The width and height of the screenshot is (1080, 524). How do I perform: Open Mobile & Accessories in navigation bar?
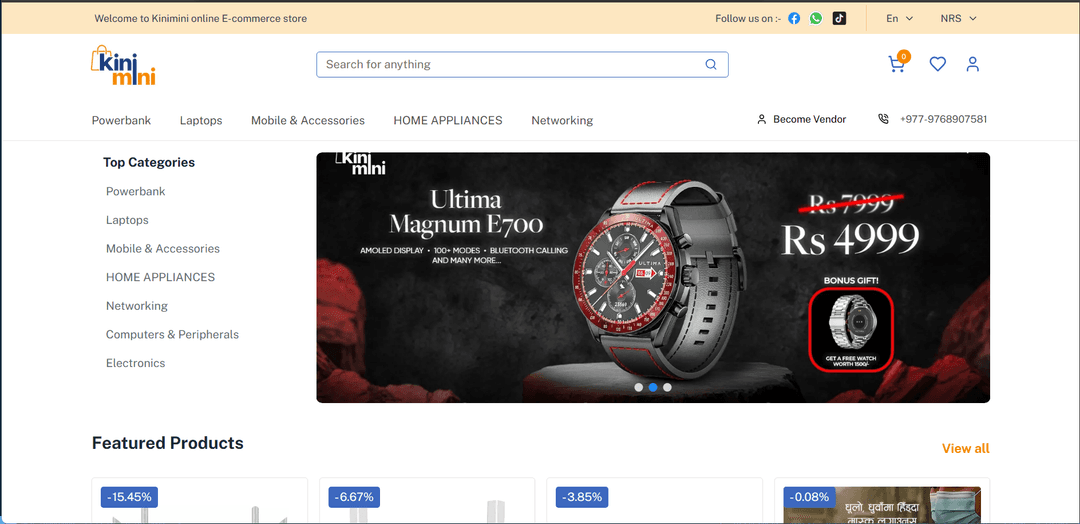tap(308, 120)
